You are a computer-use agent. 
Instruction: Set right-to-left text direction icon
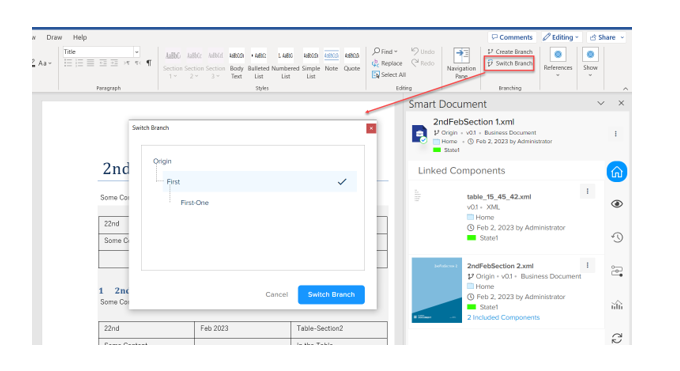point(137,63)
